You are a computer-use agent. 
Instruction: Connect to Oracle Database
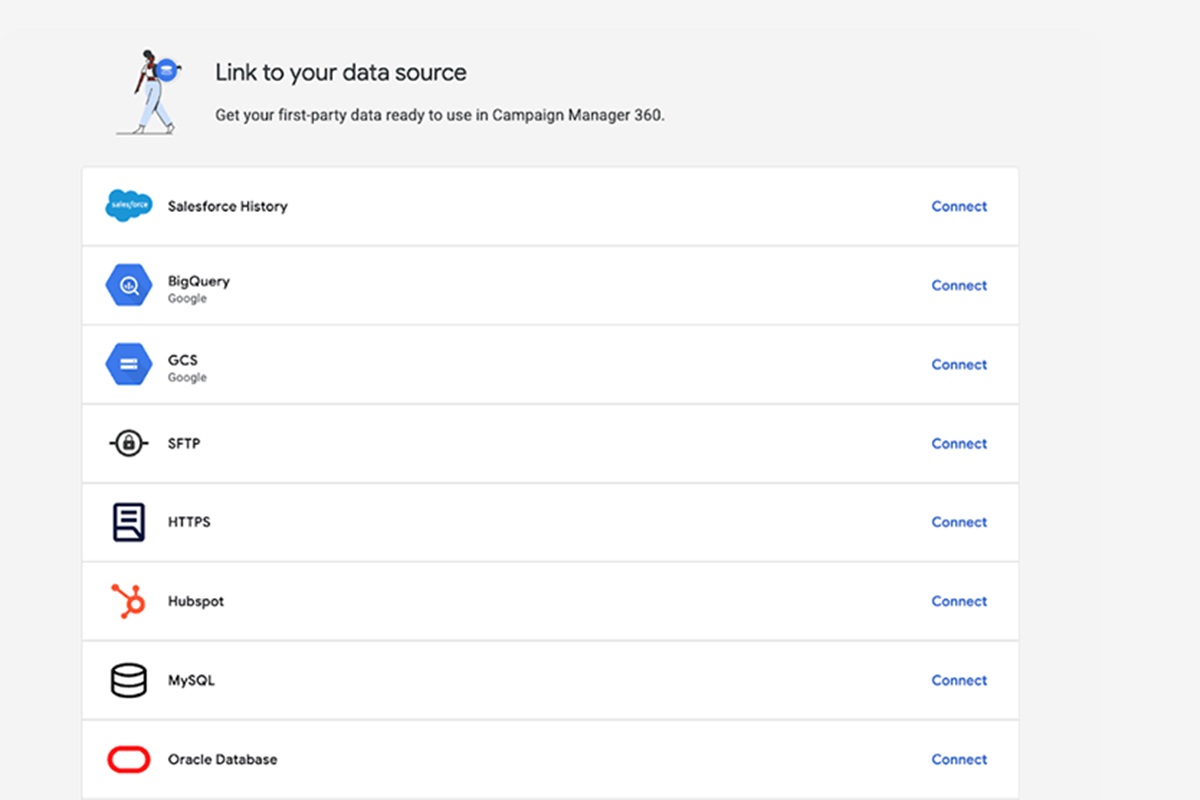click(x=959, y=760)
